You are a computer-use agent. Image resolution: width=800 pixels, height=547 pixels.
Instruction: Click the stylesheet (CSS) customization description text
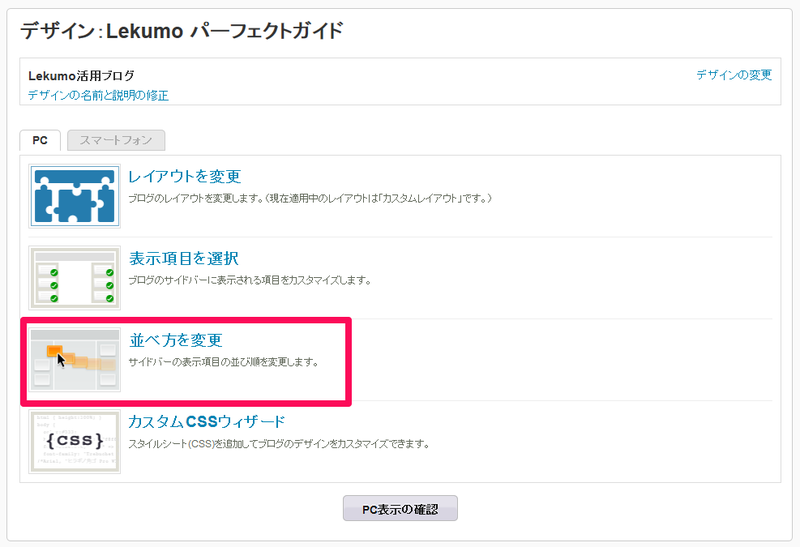click(279, 444)
